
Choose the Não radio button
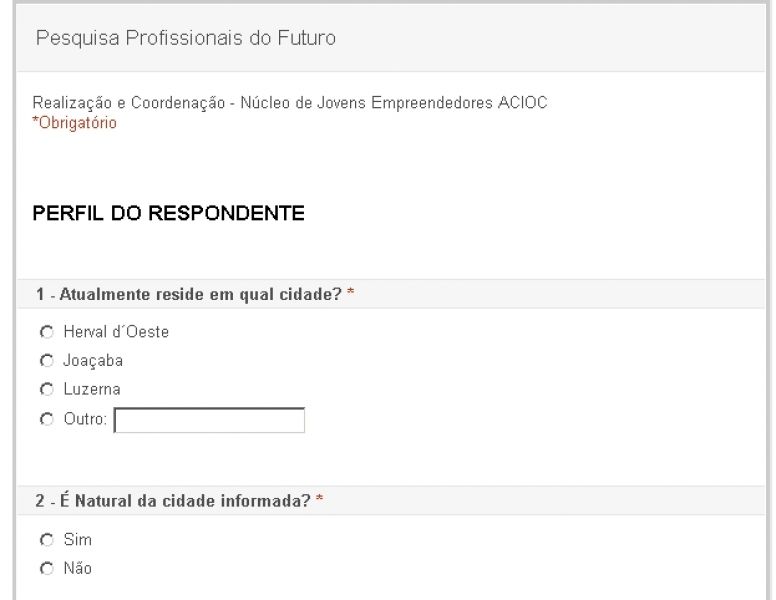[45, 569]
